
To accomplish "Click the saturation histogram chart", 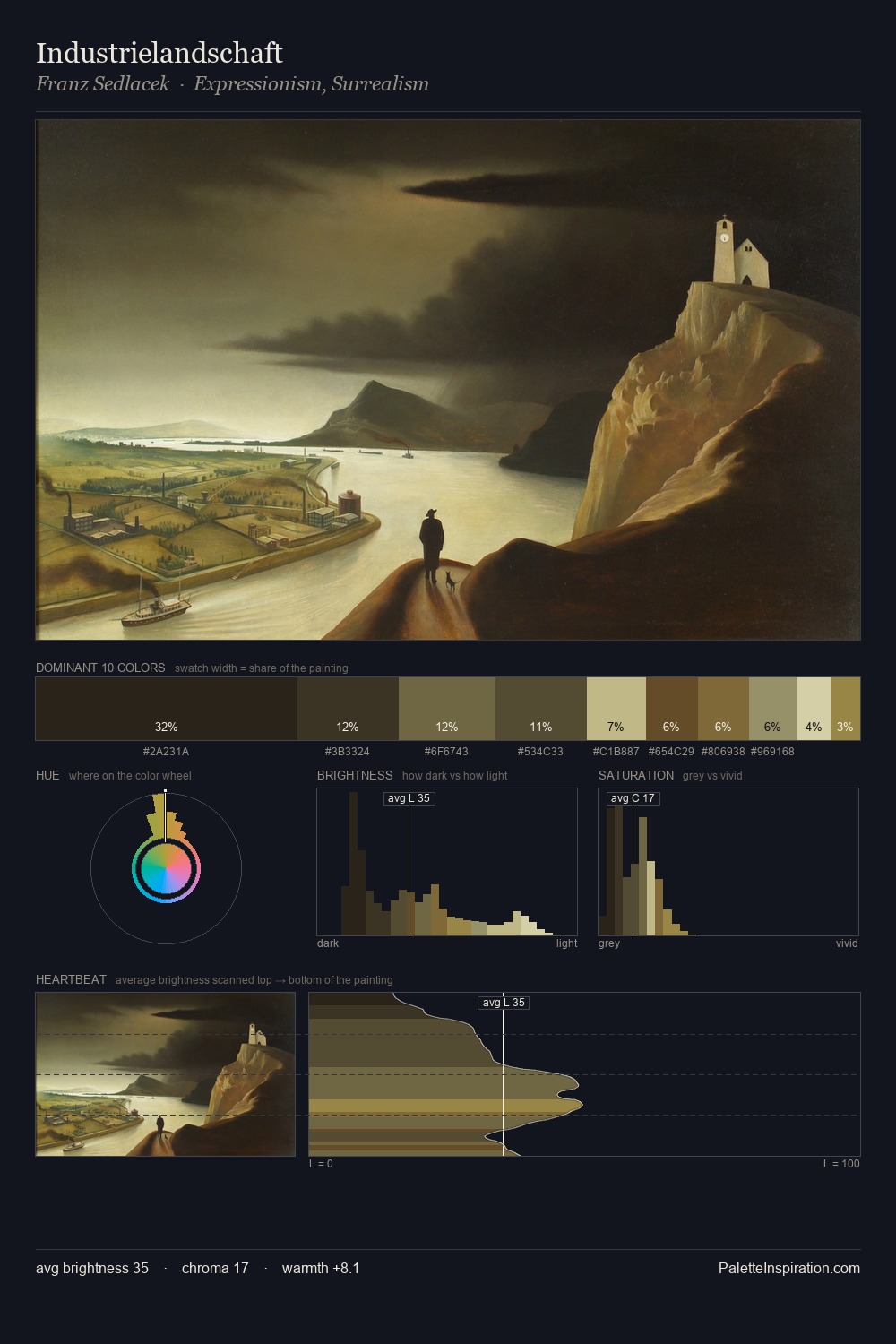I will (728, 862).
